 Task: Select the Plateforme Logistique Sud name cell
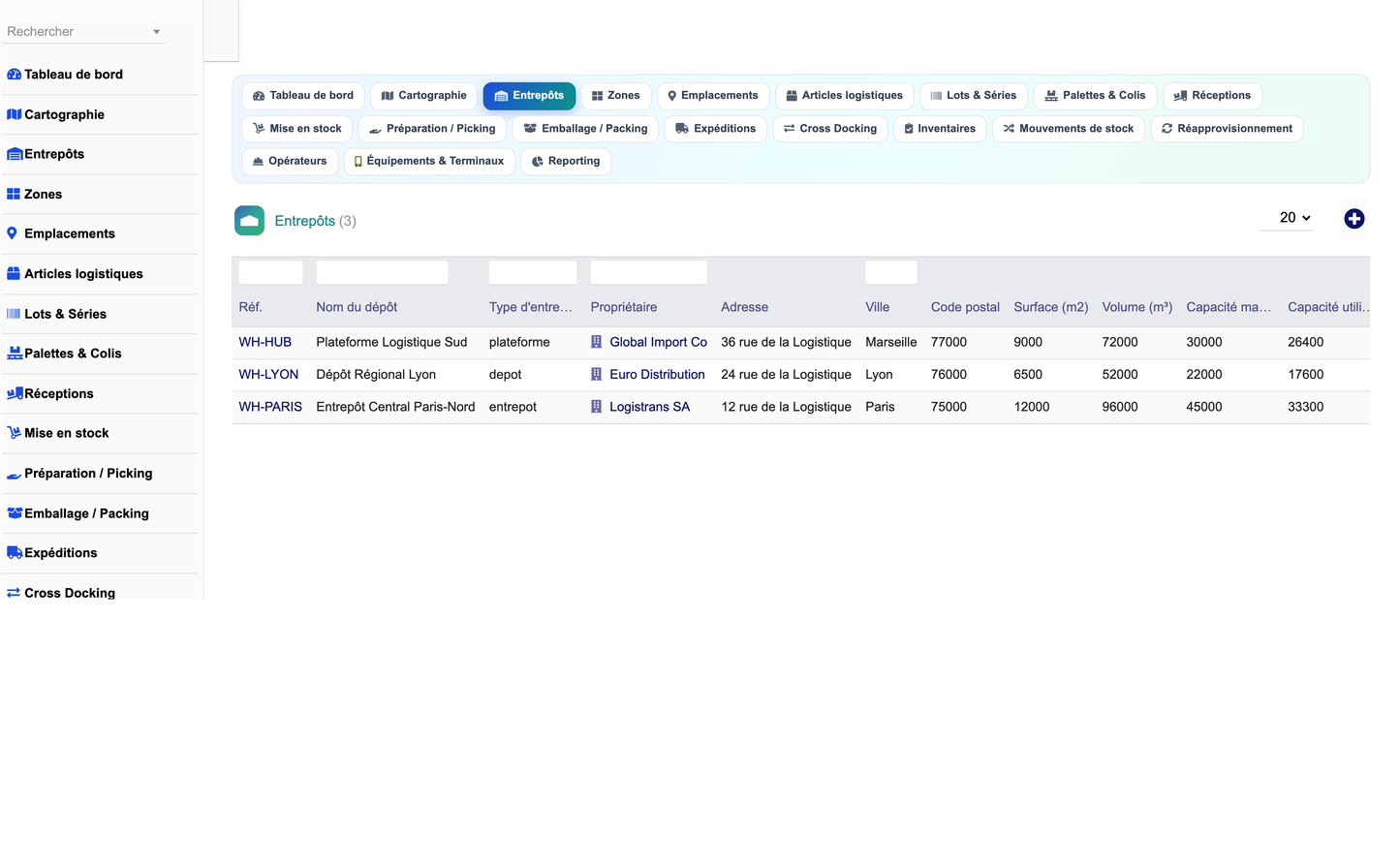pyautogui.click(x=391, y=342)
